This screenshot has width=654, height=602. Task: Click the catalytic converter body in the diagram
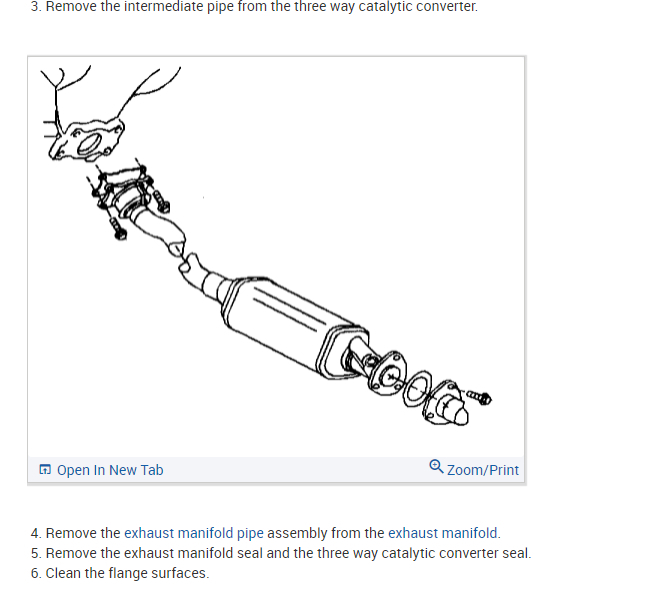click(x=292, y=327)
